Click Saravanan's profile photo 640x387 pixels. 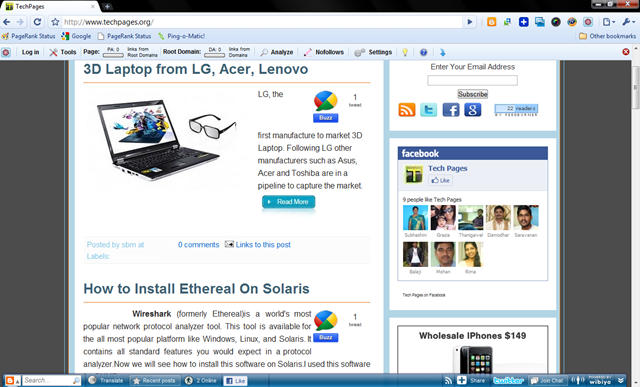click(526, 218)
